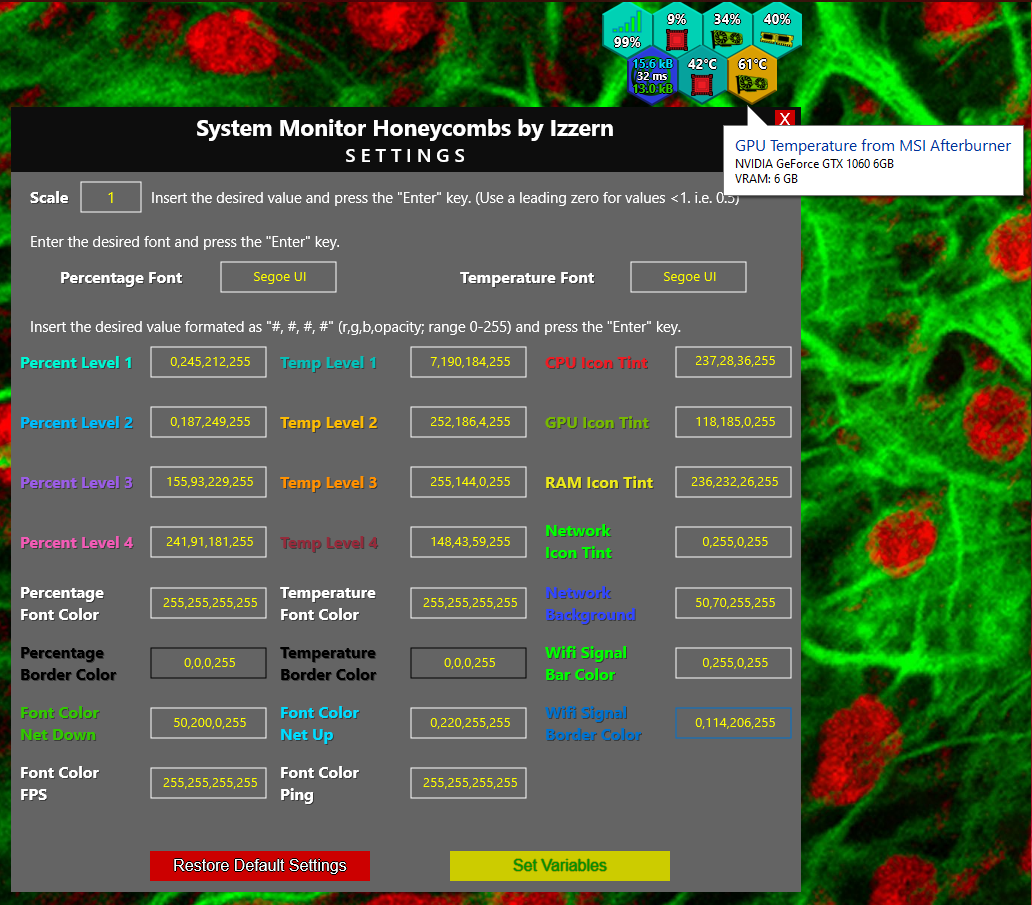Screen dimensions: 1032x905
Task: Edit Wifi Signal Border Color value
Action: tap(733, 723)
